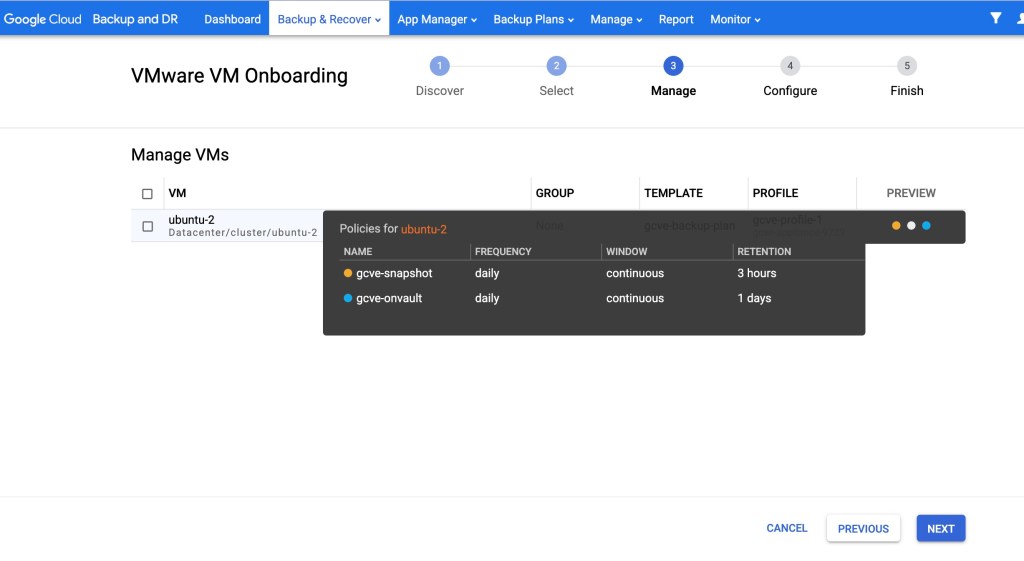Screen dimensions: 1024x561
Task: Click the NEXT button
Action: [940, 529]
